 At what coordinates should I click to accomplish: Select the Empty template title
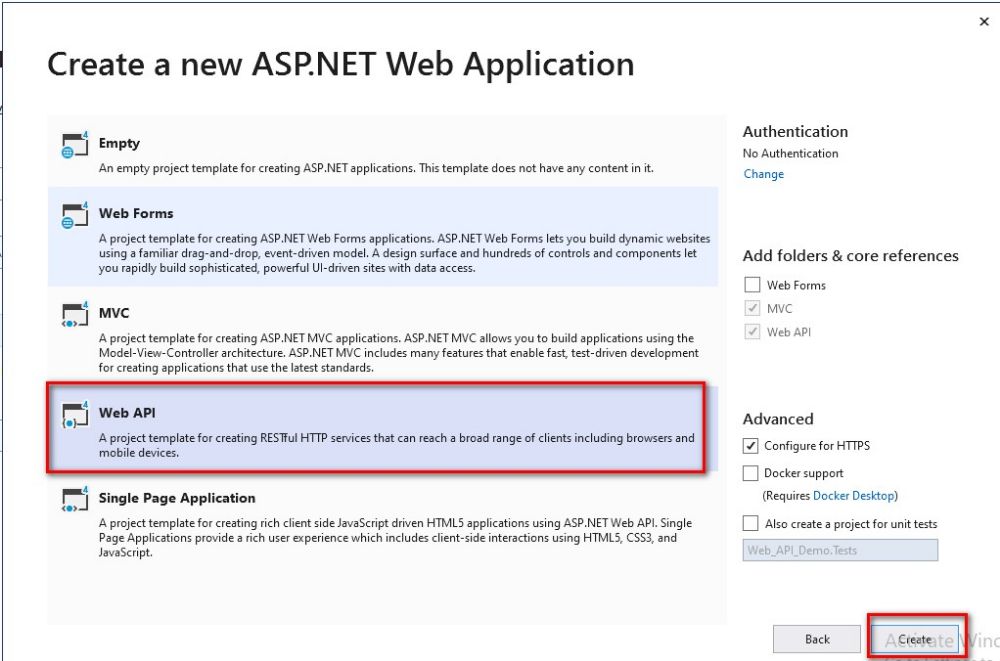(119, 144)
